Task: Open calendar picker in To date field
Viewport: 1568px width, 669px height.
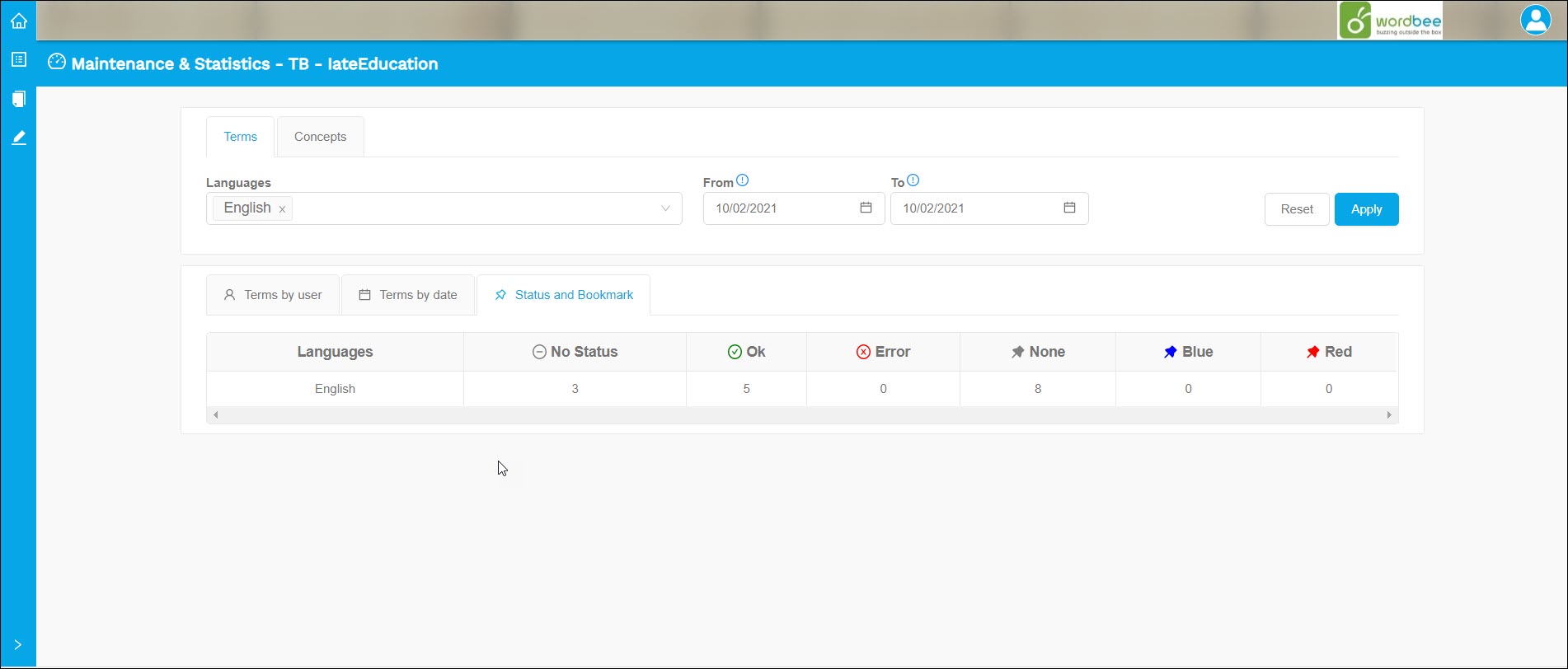Action: (1069, 208)
